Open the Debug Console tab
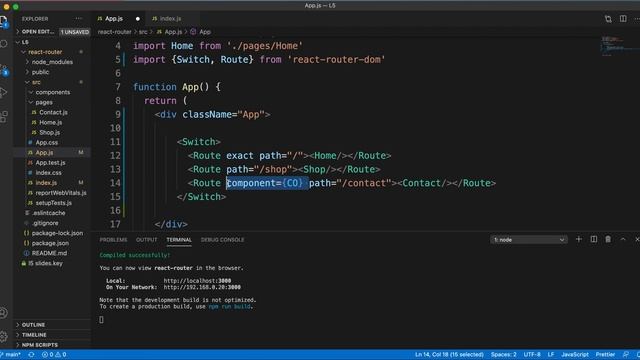This screenshot has height=360, width=640. point(222,240)
